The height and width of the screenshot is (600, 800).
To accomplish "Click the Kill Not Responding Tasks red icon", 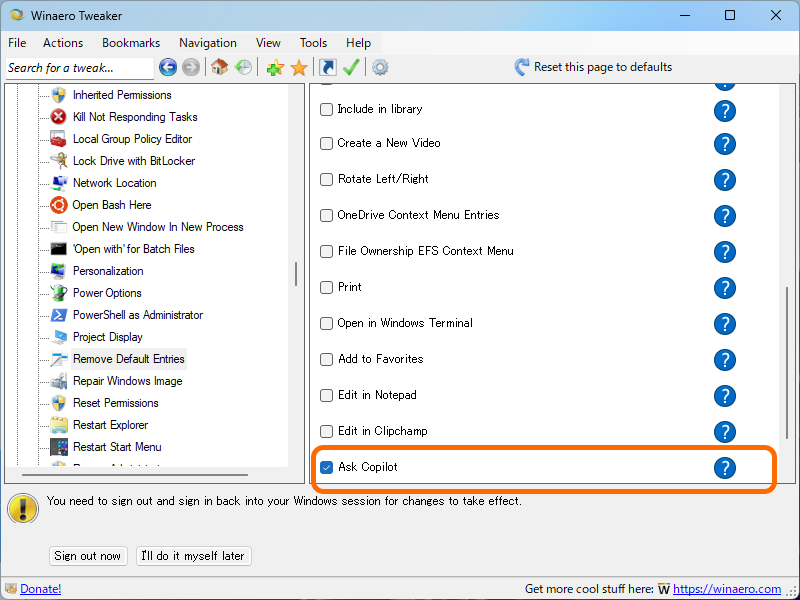I will pos(59,117).
